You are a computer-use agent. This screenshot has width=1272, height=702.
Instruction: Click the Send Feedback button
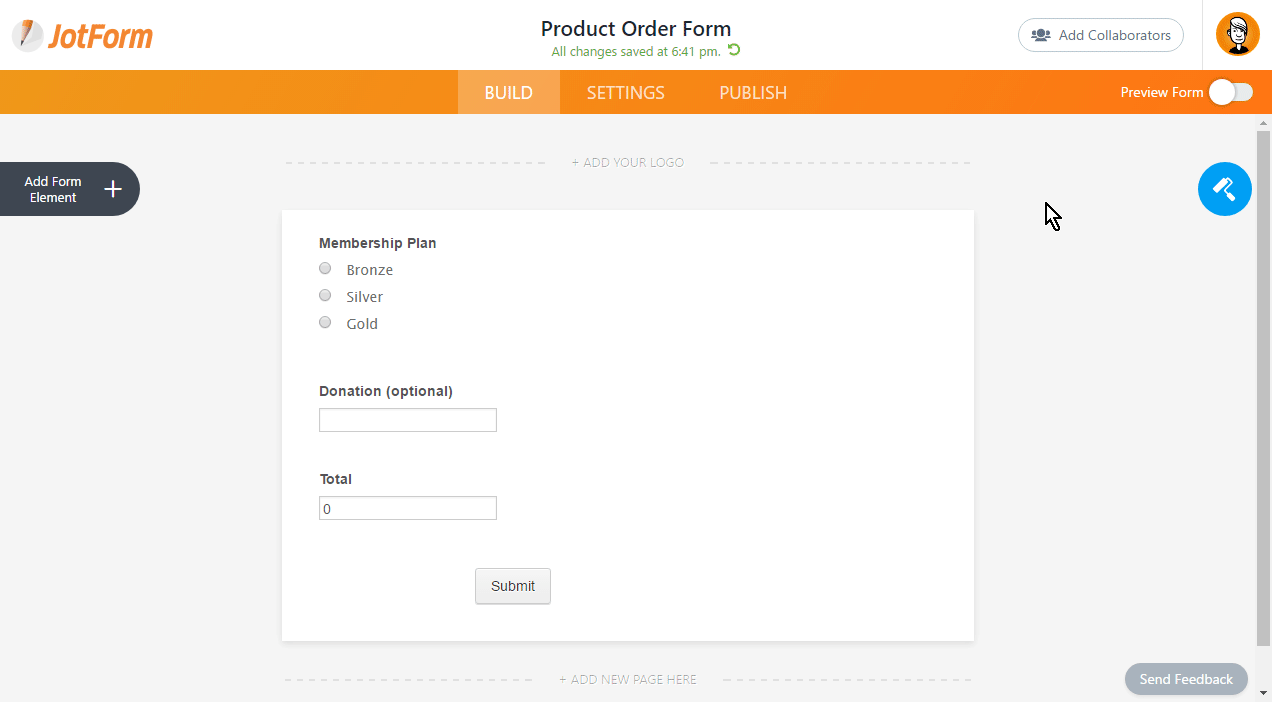click(x=1186, y=679)
